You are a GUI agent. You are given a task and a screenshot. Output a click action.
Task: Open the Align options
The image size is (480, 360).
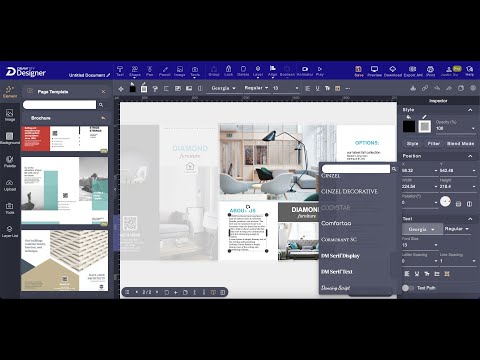pos(272,71)
